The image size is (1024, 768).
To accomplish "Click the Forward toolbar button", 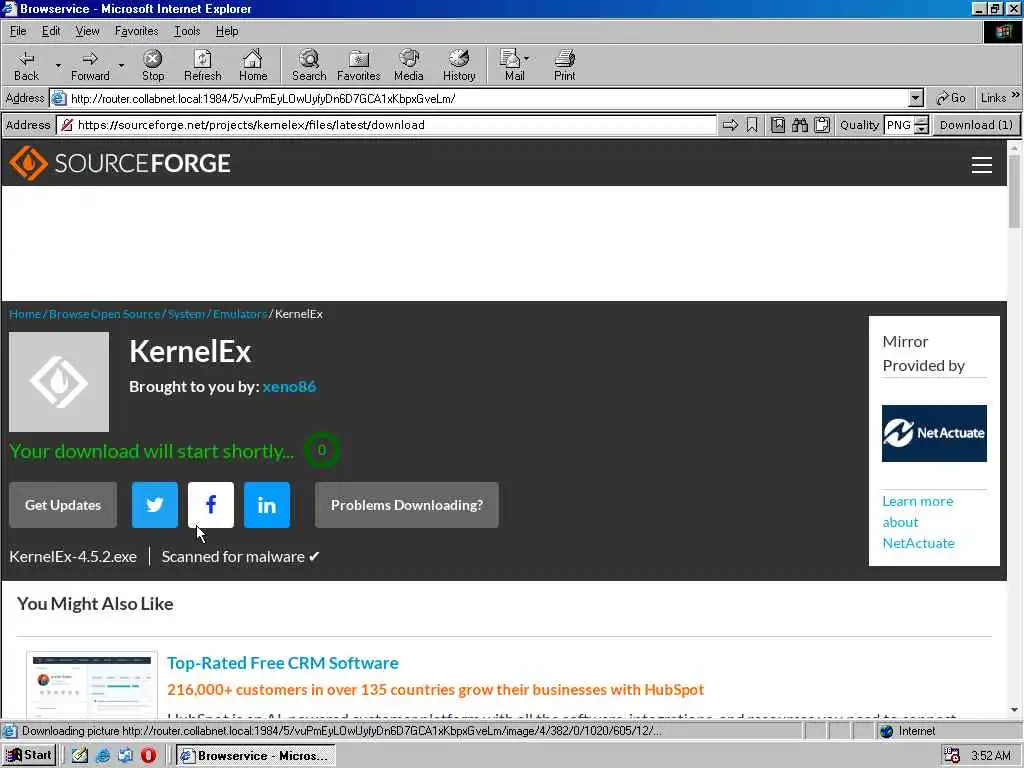I will click(x=90, y=66).
